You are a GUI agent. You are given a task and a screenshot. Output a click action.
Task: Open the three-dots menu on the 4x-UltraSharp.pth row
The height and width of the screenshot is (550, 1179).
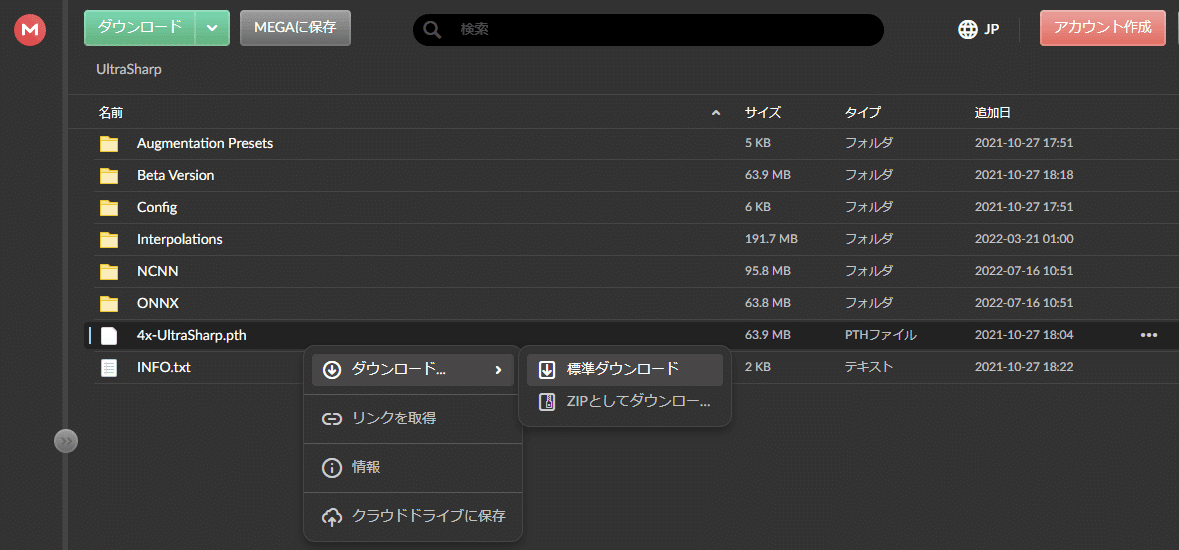(1148, 336)
